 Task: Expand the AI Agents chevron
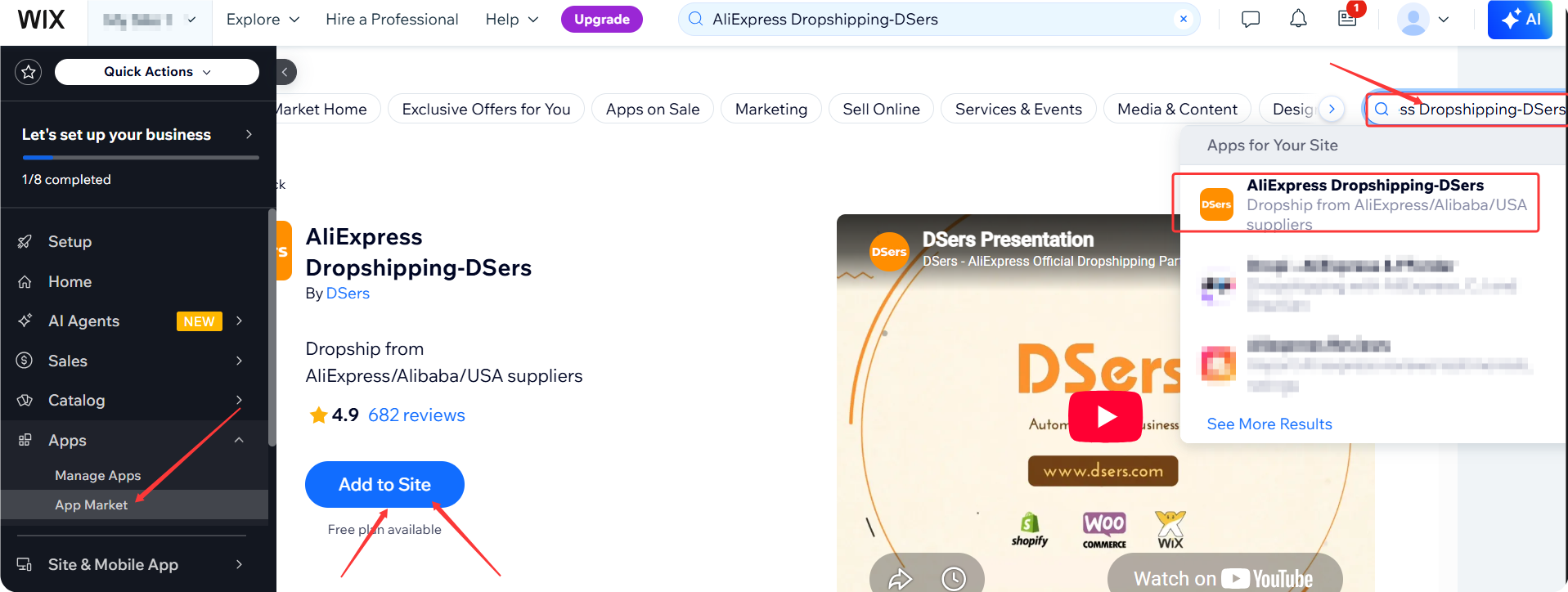pyautogui.click(x=239, y=321)
